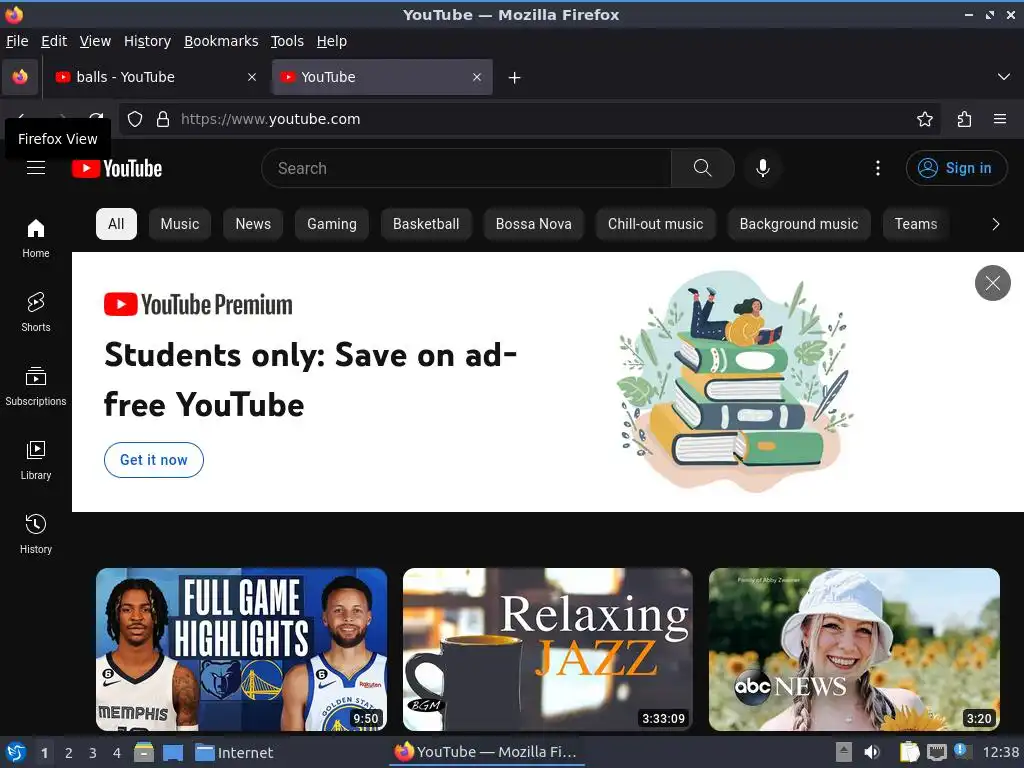Click the URL address bar
The width and height of the screenshot is (1024, 768).
pos(529,119)
